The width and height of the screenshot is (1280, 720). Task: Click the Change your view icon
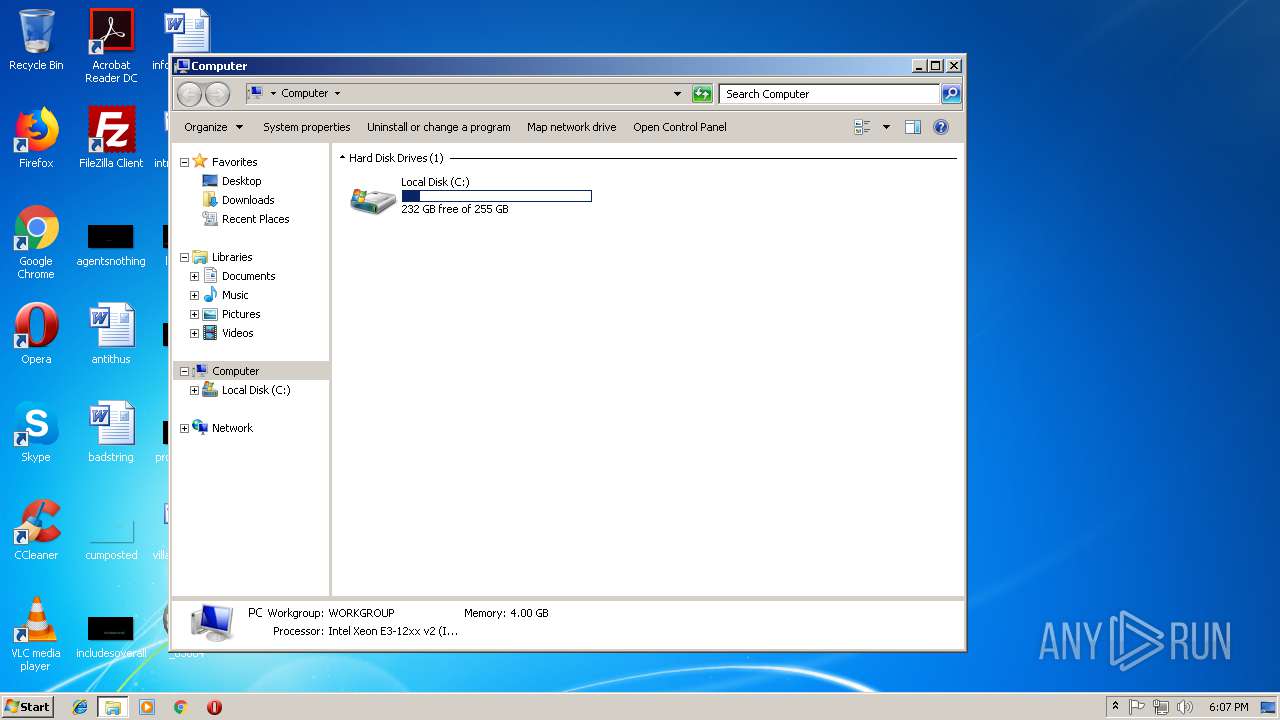tap(862, 127)
